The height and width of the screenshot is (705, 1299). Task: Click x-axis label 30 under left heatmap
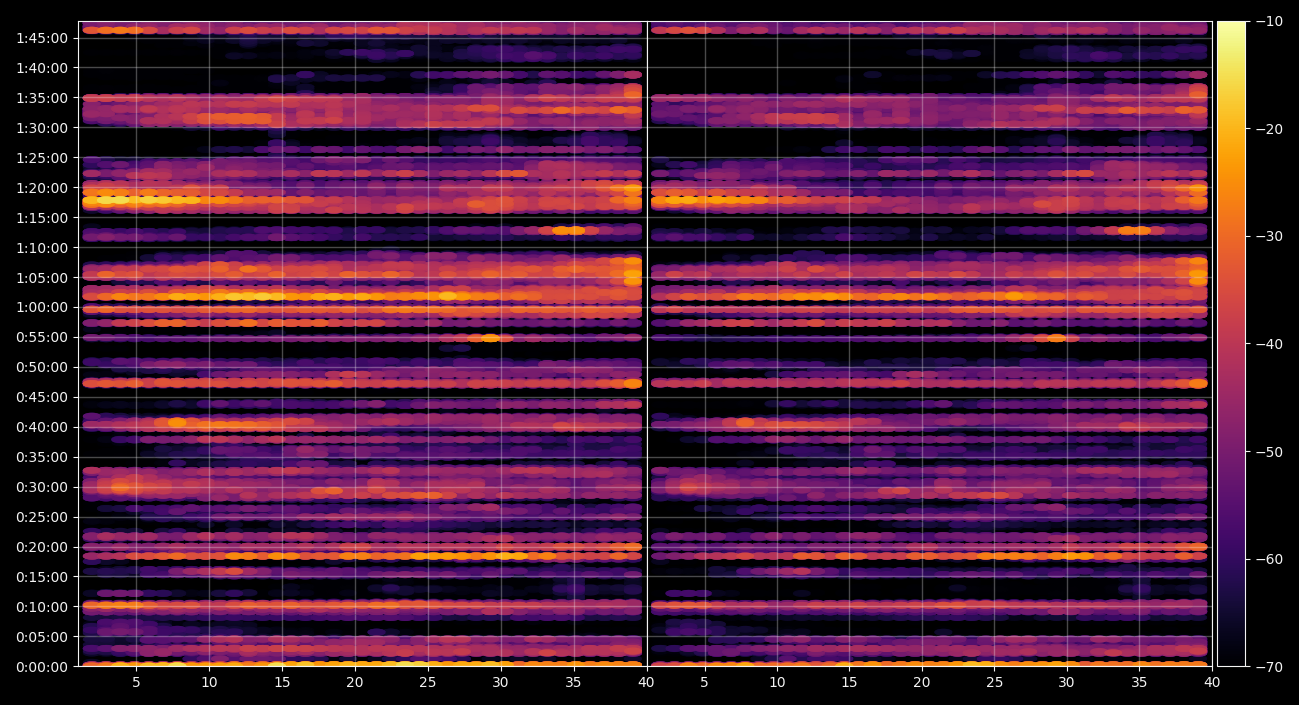[500, 682]
